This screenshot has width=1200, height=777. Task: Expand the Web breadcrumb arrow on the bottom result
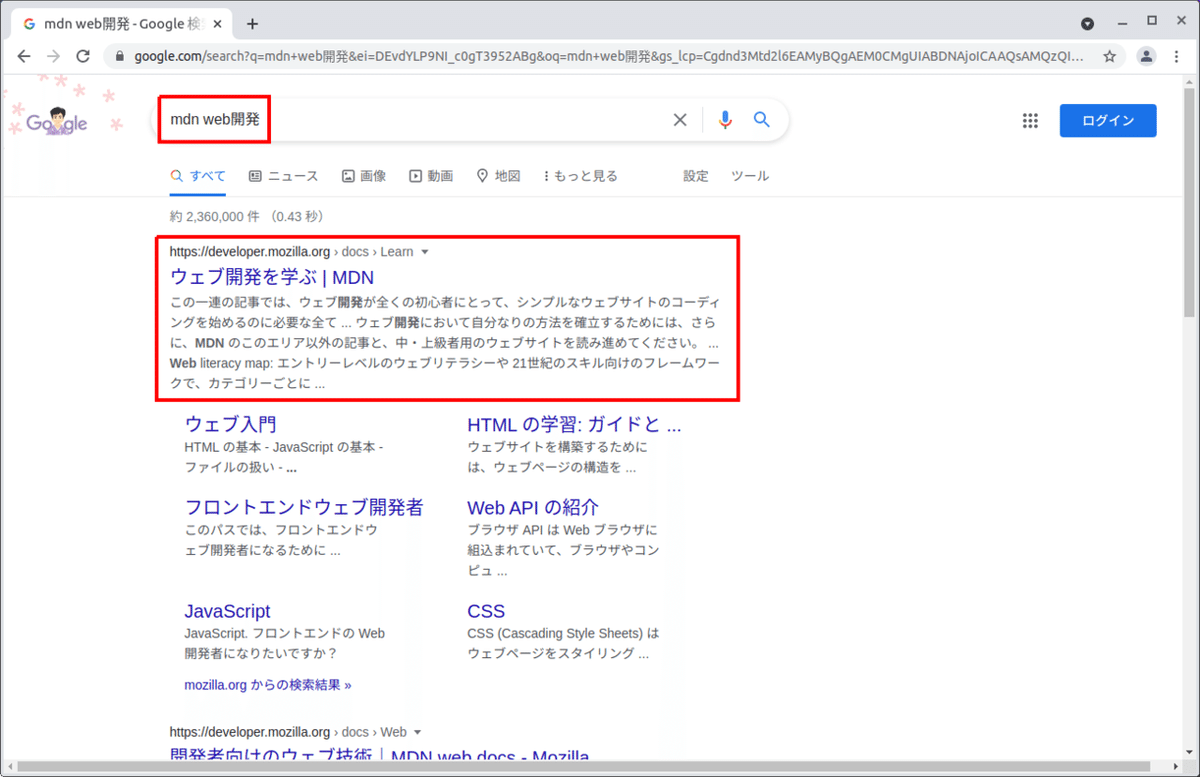[418, 731]
